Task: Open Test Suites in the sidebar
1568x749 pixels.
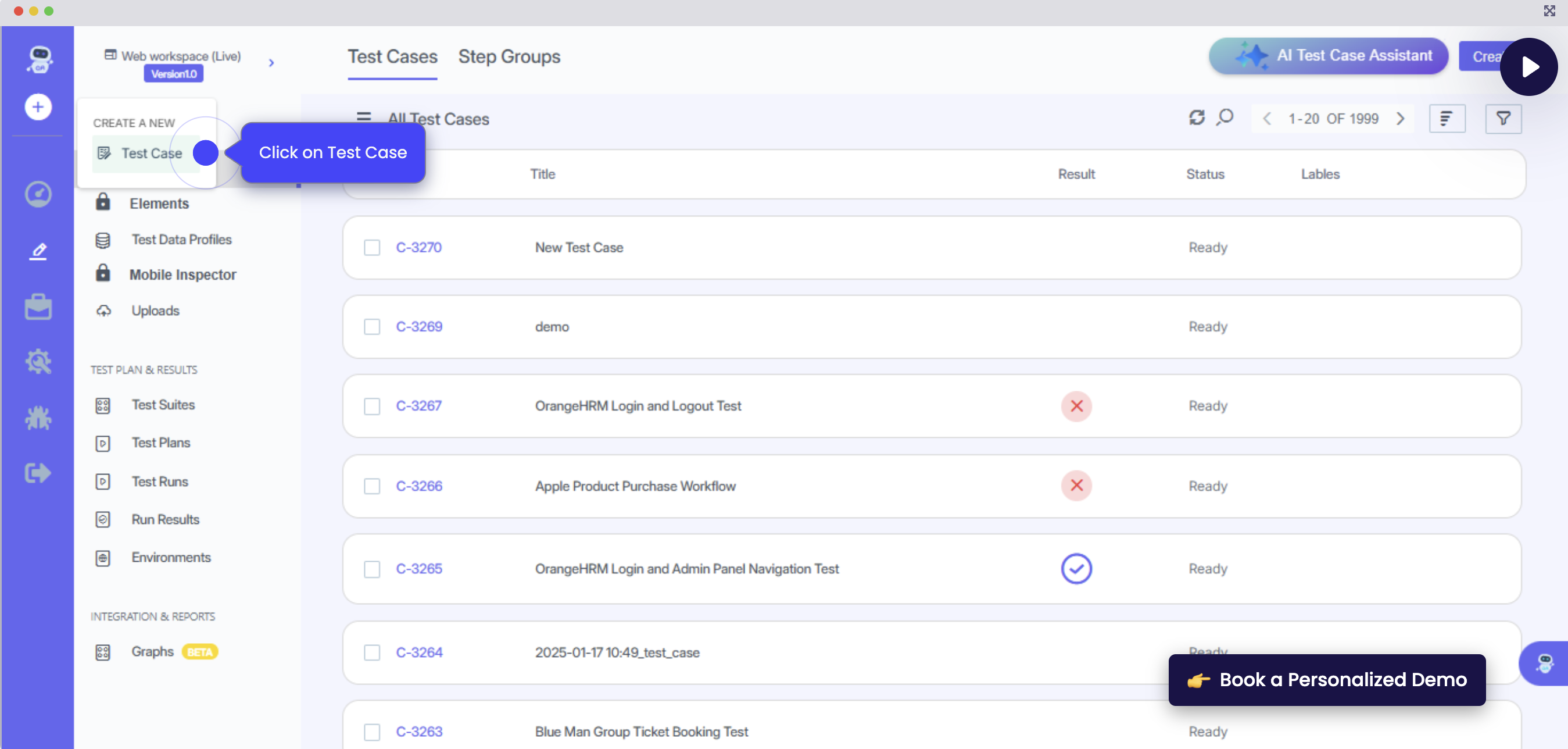Action: [163, 405]
